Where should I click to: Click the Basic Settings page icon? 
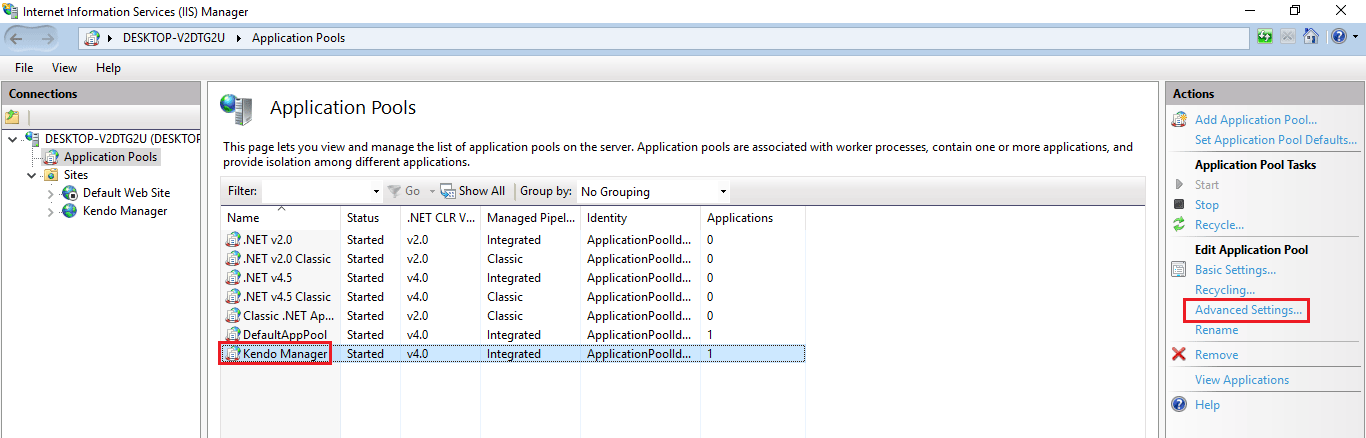pyautogui.click(x=1179, y=270)
